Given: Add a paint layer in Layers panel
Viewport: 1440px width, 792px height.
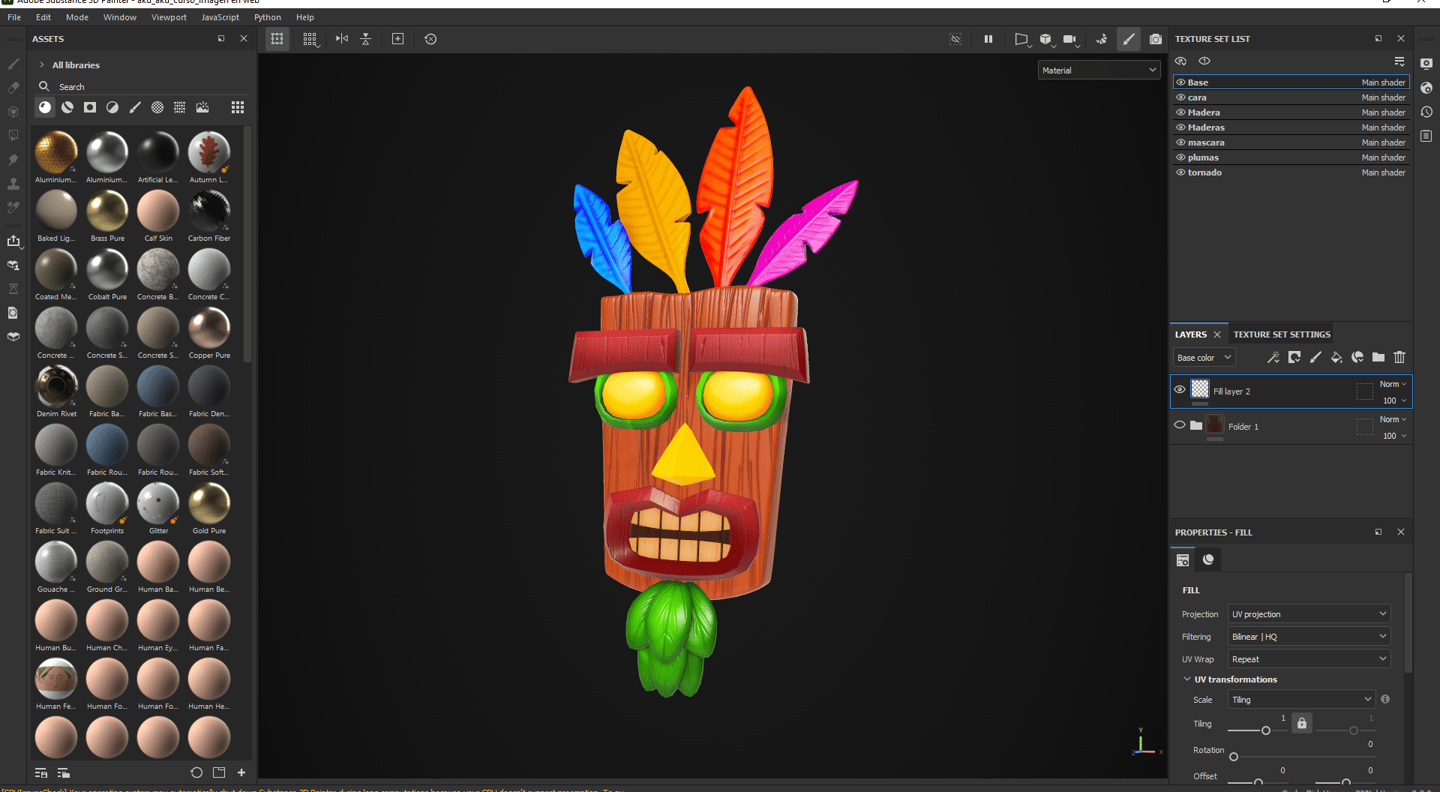Looking at the screenshot, I should [x=1315, y=357].
